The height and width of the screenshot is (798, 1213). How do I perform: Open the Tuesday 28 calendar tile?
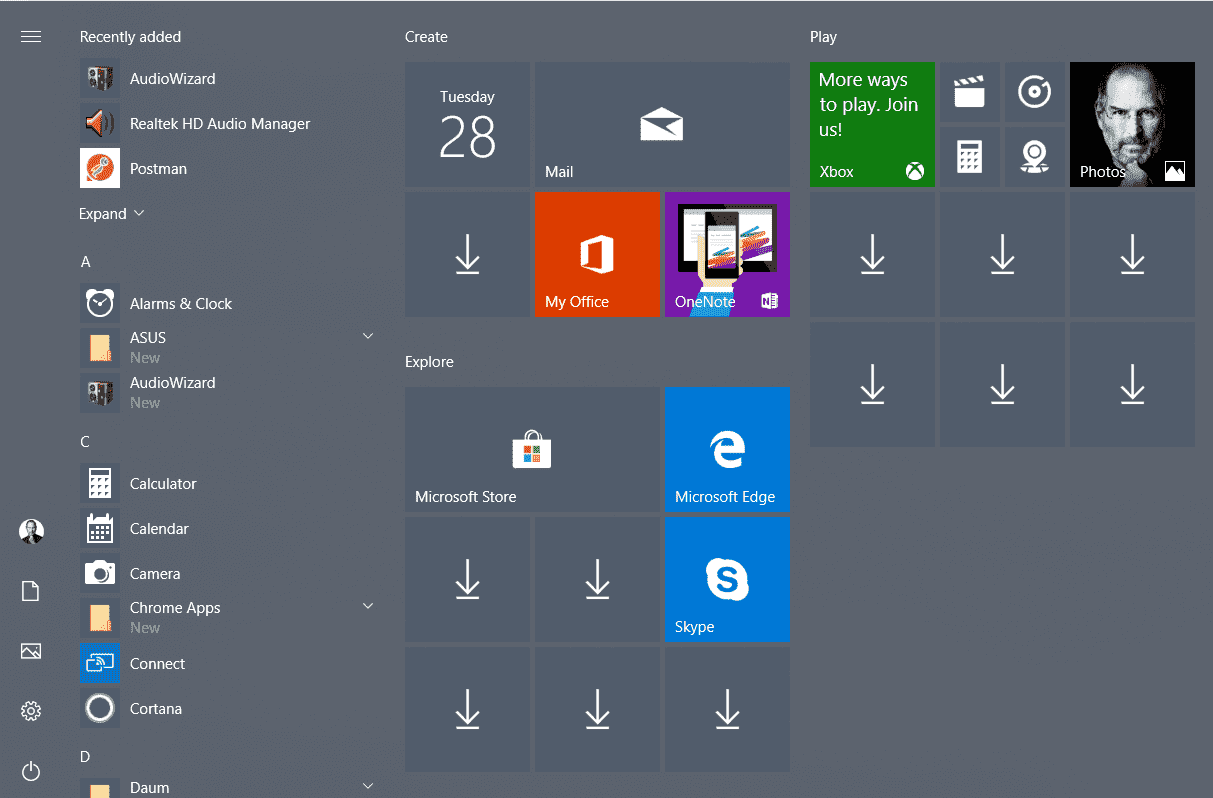pos(467,124)
